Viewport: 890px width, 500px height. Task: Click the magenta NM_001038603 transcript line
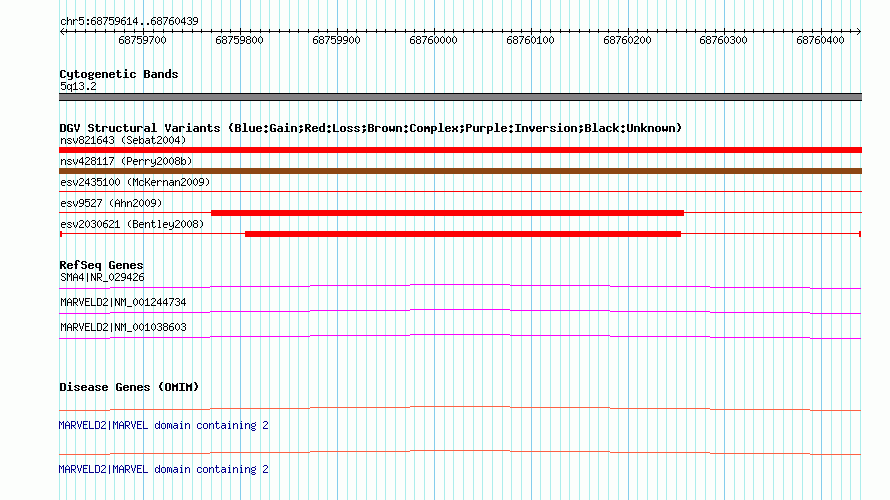point(460,337)
